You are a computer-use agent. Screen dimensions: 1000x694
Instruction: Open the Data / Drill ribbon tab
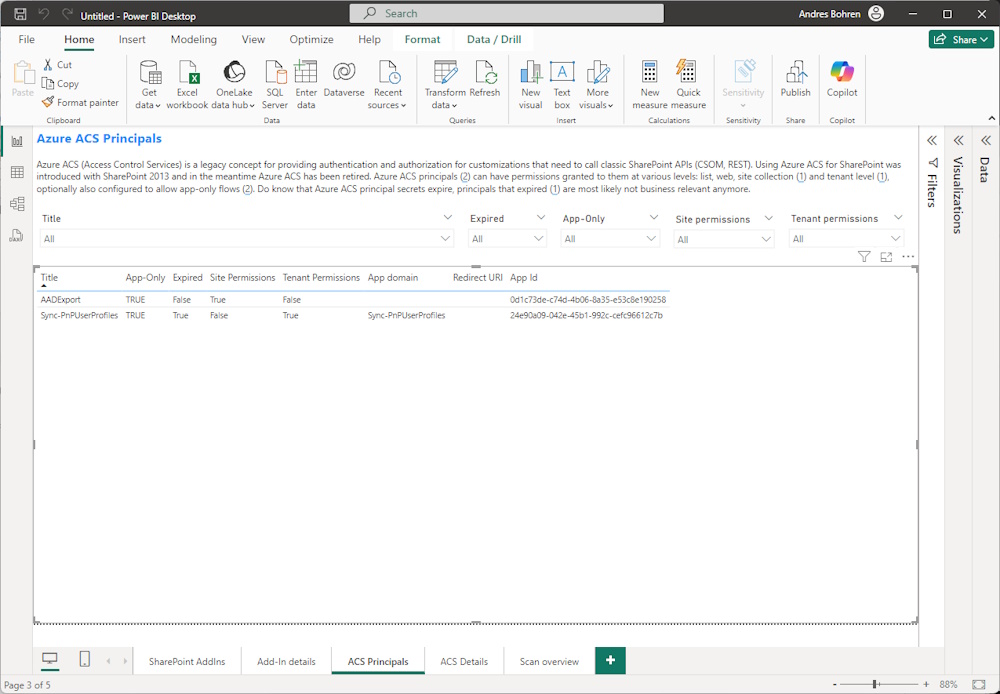(x=494, y=40)
